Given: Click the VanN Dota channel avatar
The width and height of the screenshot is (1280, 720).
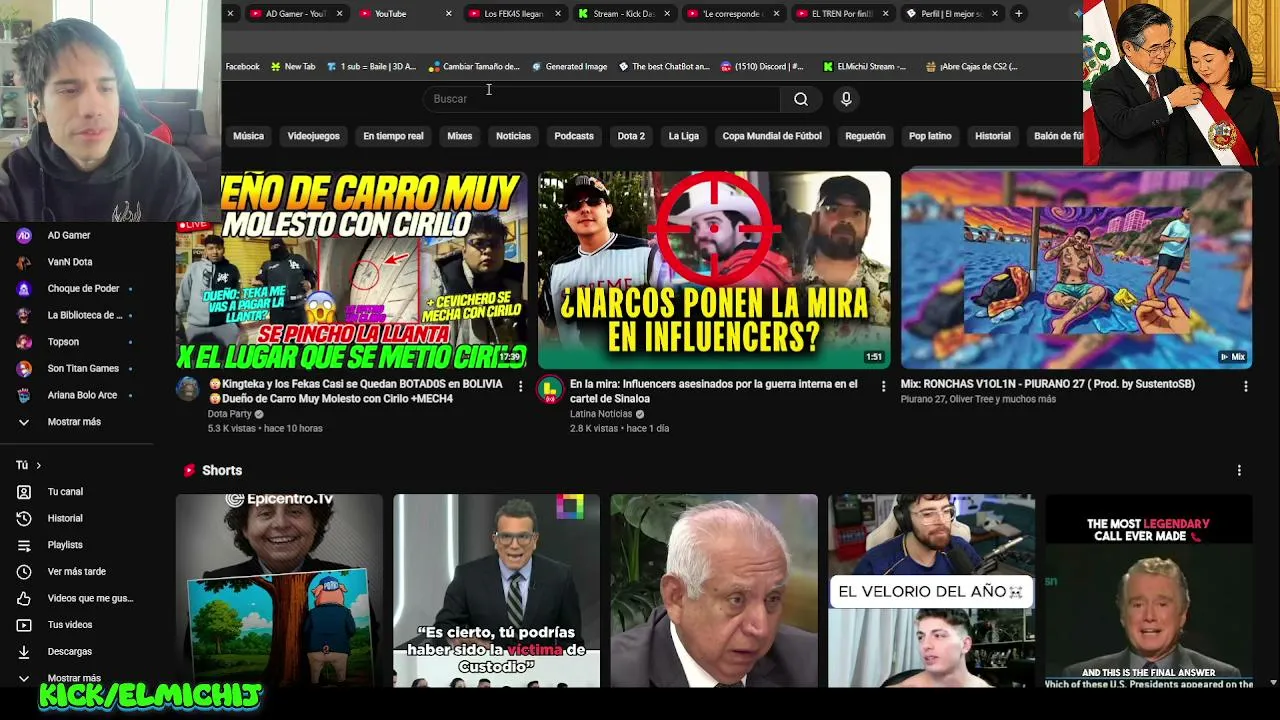Looking at the screenshot, I should coord(24,262).
